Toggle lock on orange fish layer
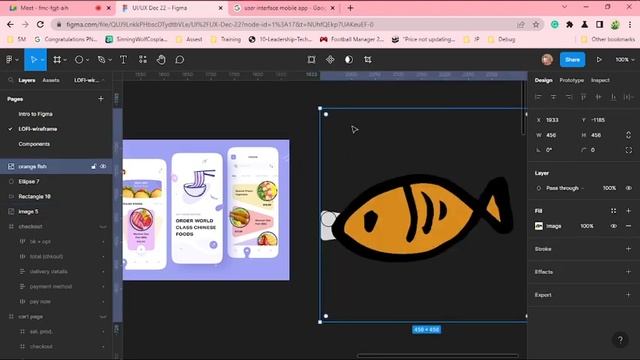This screenshot has width=640, height=360. (93, 166)
